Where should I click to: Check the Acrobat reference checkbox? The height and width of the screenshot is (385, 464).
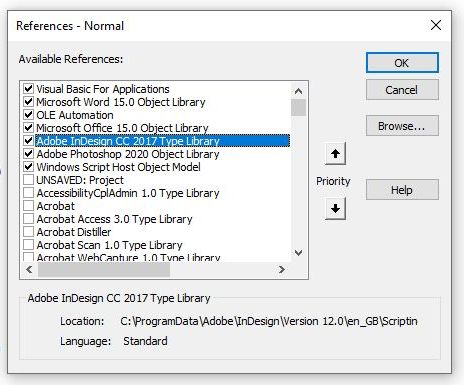tap(28, 206)
